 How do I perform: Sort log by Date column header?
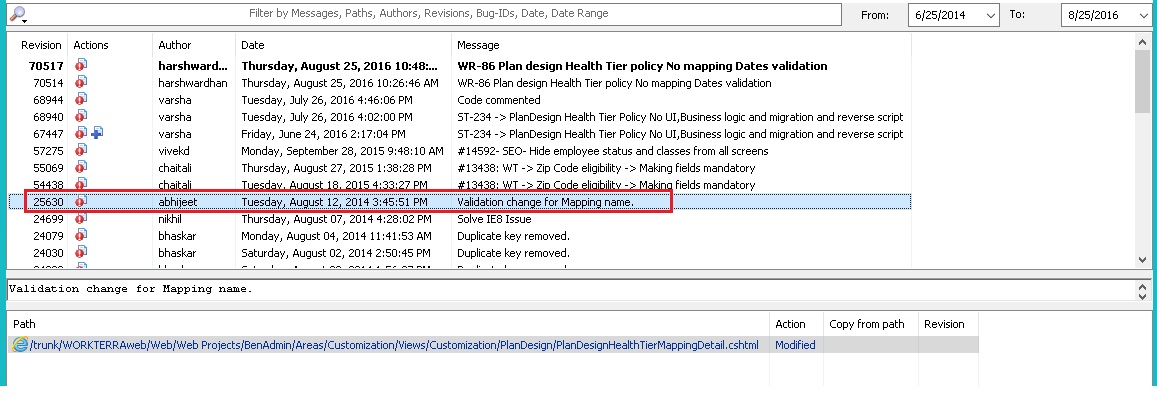[253, 45]
